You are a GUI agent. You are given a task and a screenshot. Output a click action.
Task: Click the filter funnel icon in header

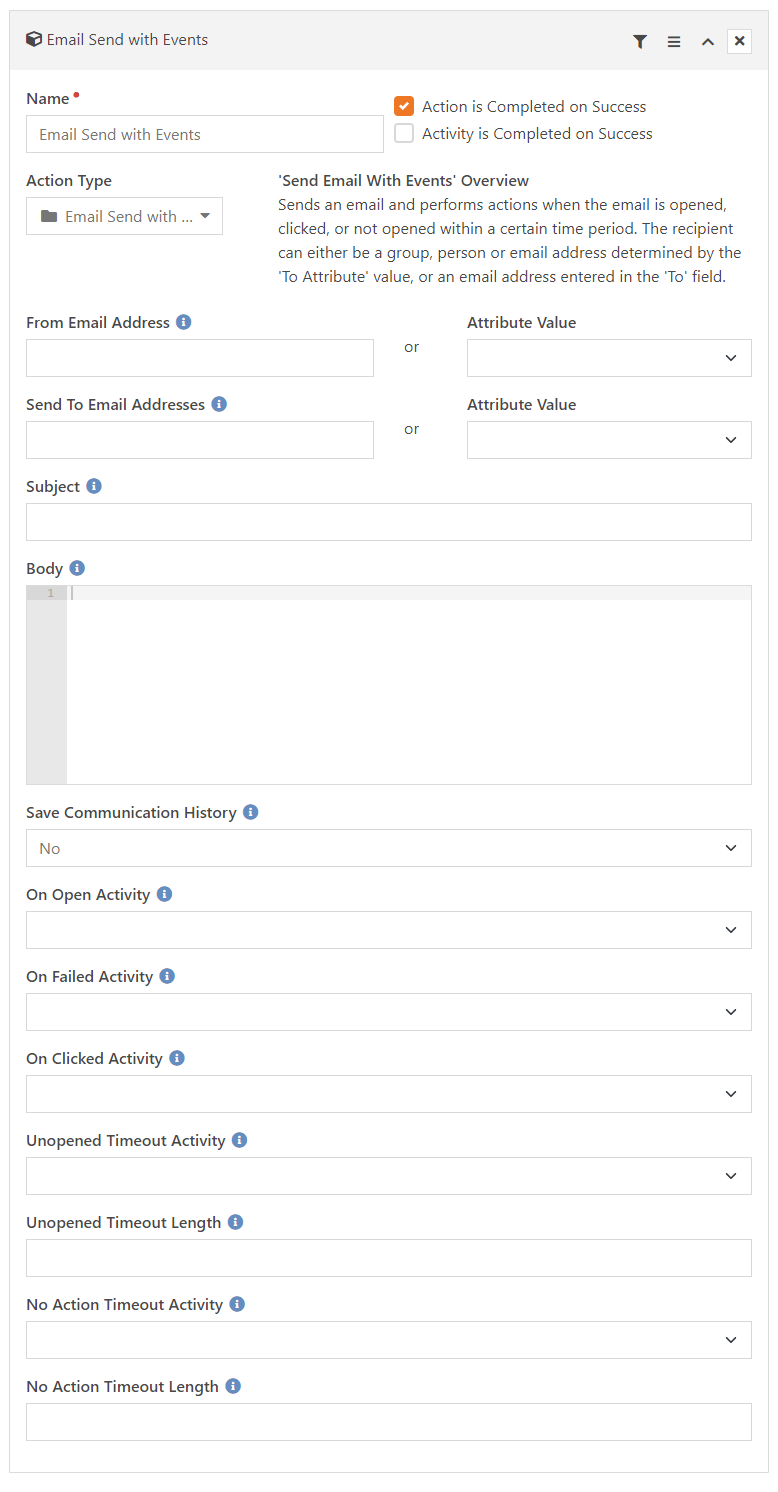pos(640,41)
